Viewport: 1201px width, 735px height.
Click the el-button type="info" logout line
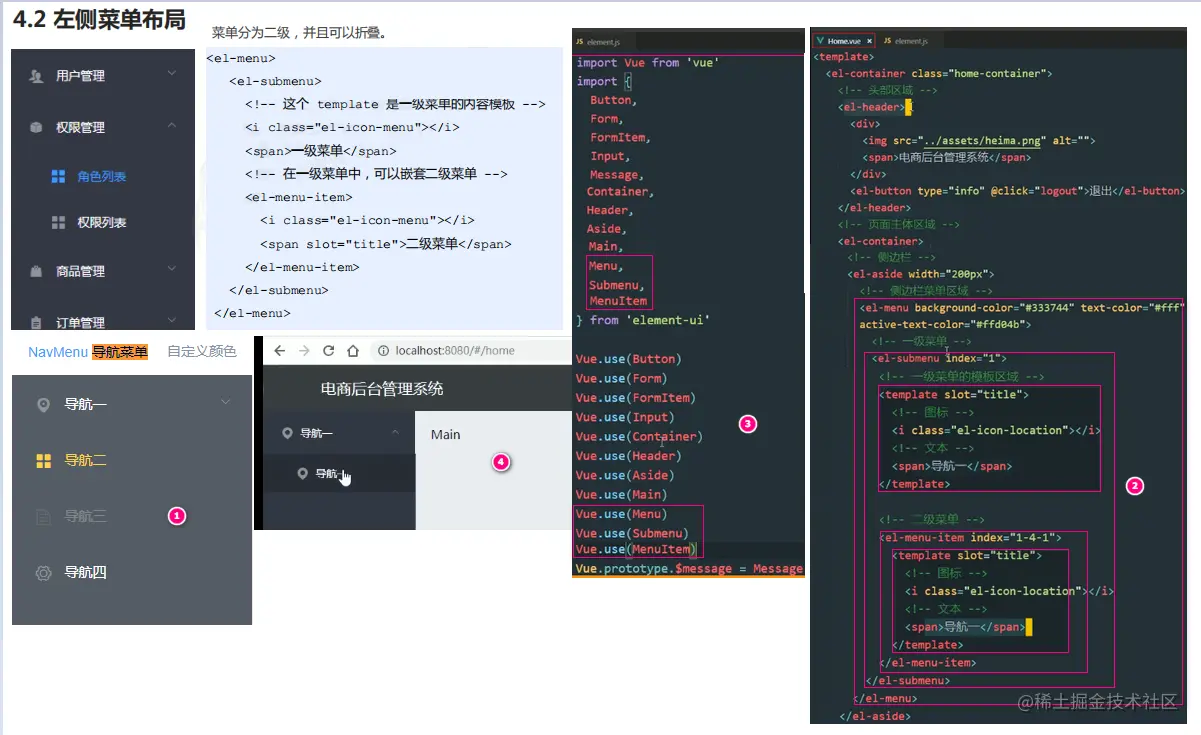pyautogui.click(x=1017, y=191)
